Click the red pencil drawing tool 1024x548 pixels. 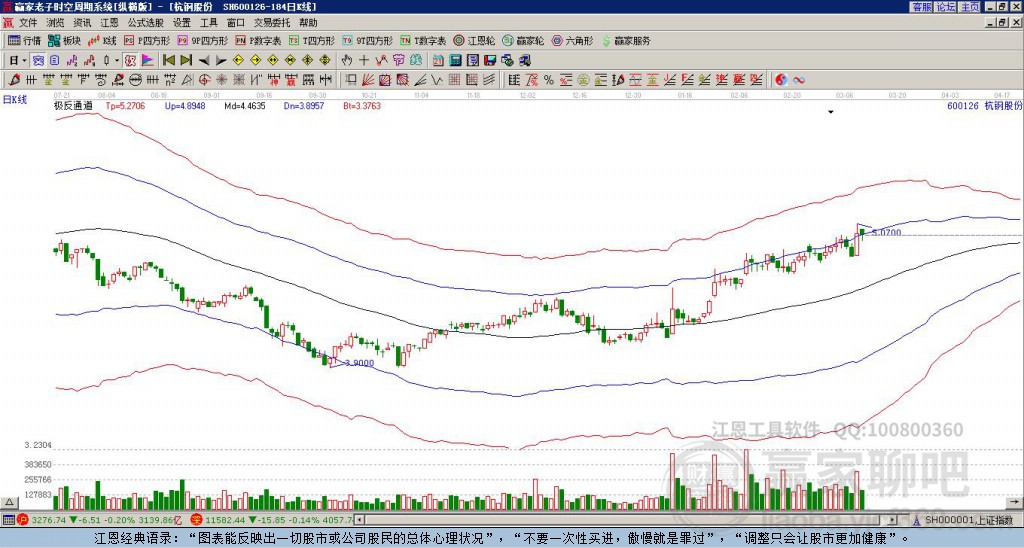coord(14,80)
